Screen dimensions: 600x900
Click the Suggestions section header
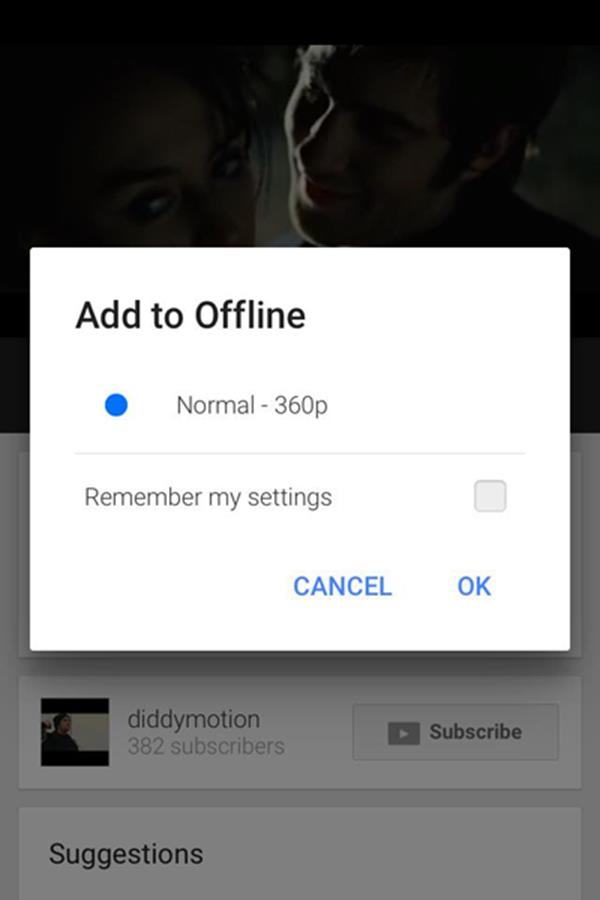coord(126,854)
